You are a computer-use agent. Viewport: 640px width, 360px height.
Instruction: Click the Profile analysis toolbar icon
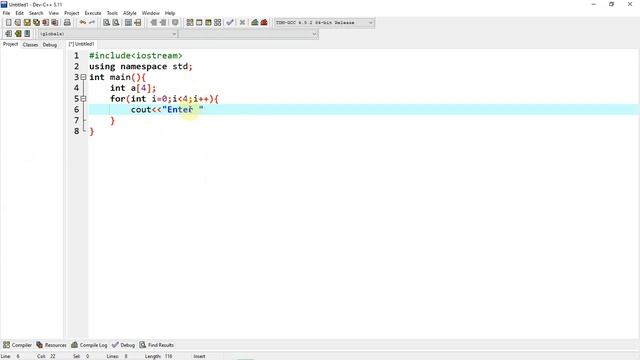255,22
